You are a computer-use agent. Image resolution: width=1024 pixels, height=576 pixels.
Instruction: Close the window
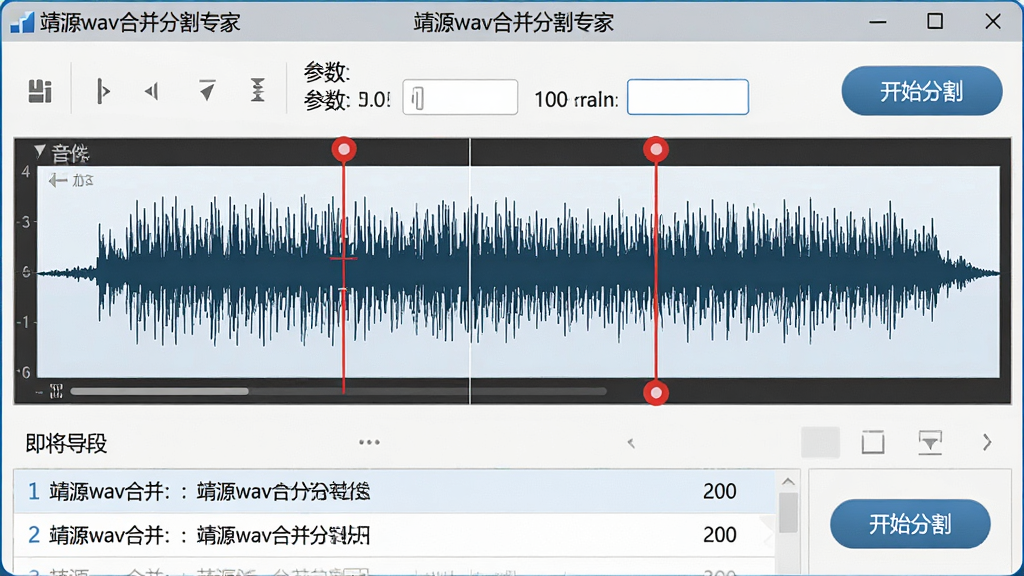click(x=993, y=22)
